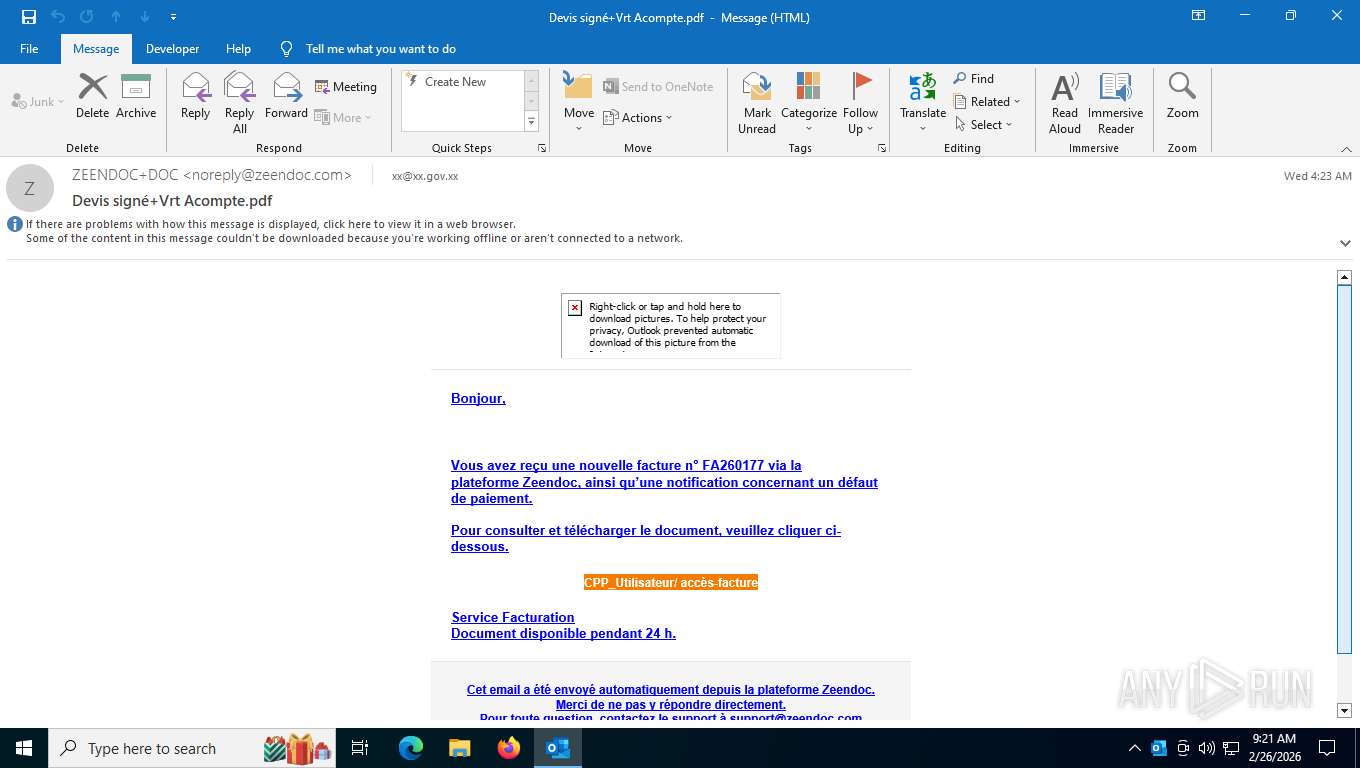1360x768 pixels.
Task: Click Reply All
Action: tap(240, 103)
